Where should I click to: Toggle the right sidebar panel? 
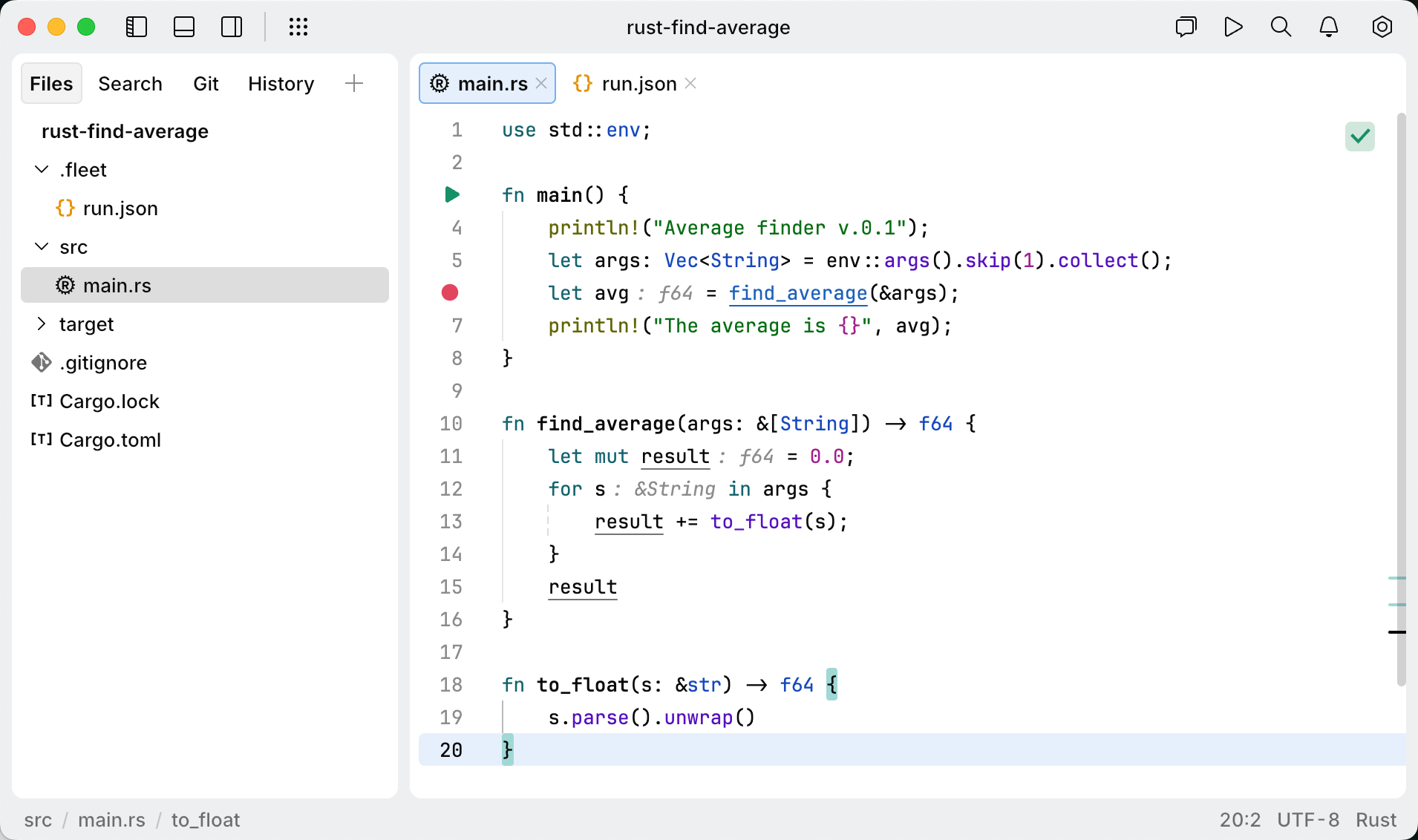click(x=232, y=27)
